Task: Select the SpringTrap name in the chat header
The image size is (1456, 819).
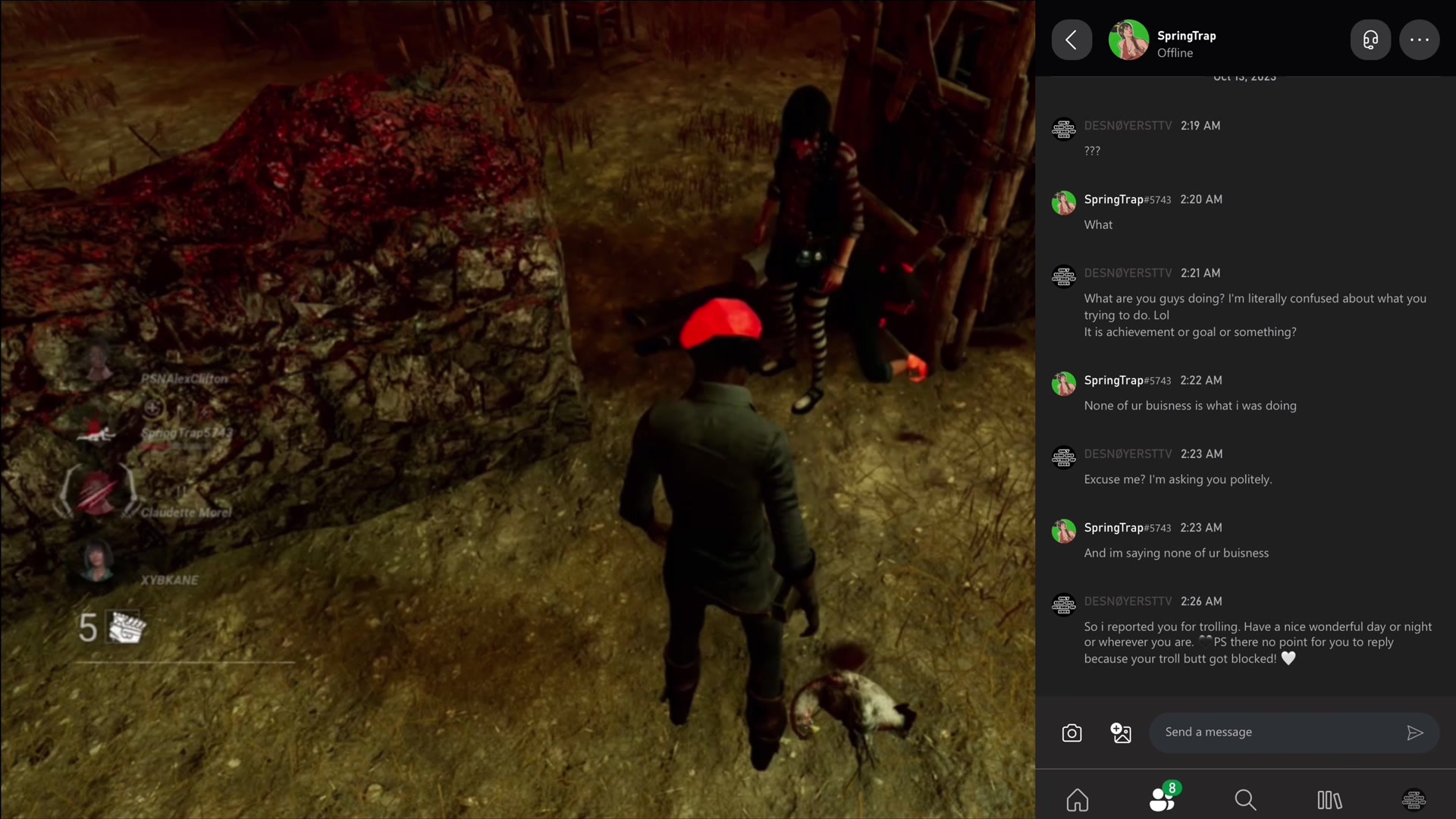Action: tap(1186, 36)
